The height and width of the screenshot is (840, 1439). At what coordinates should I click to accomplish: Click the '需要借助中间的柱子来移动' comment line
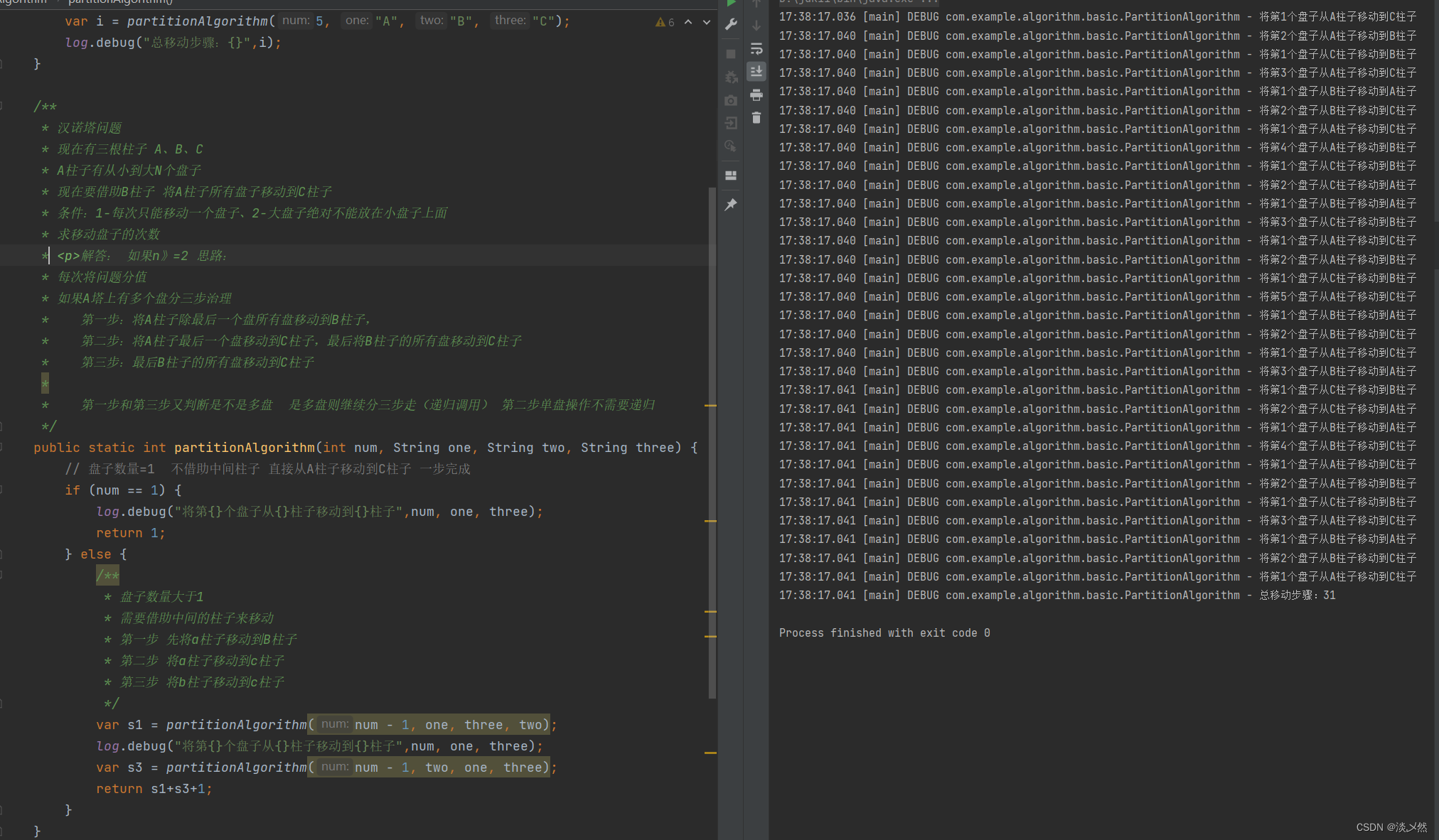pyautogui.click(x=196, y=618)
